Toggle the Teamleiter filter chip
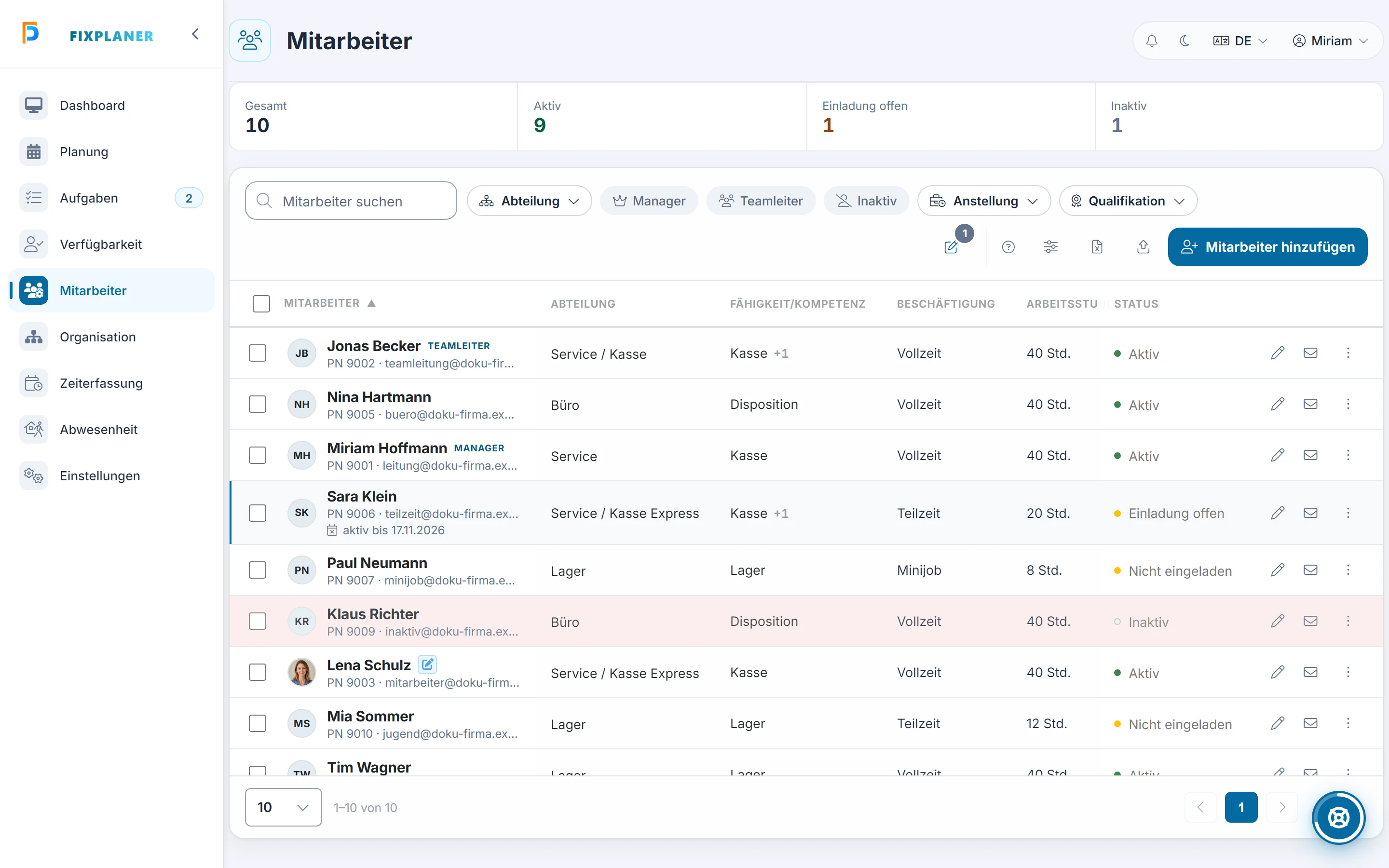1389x868 pixels. pyautogui.click(x=761, y=201)
